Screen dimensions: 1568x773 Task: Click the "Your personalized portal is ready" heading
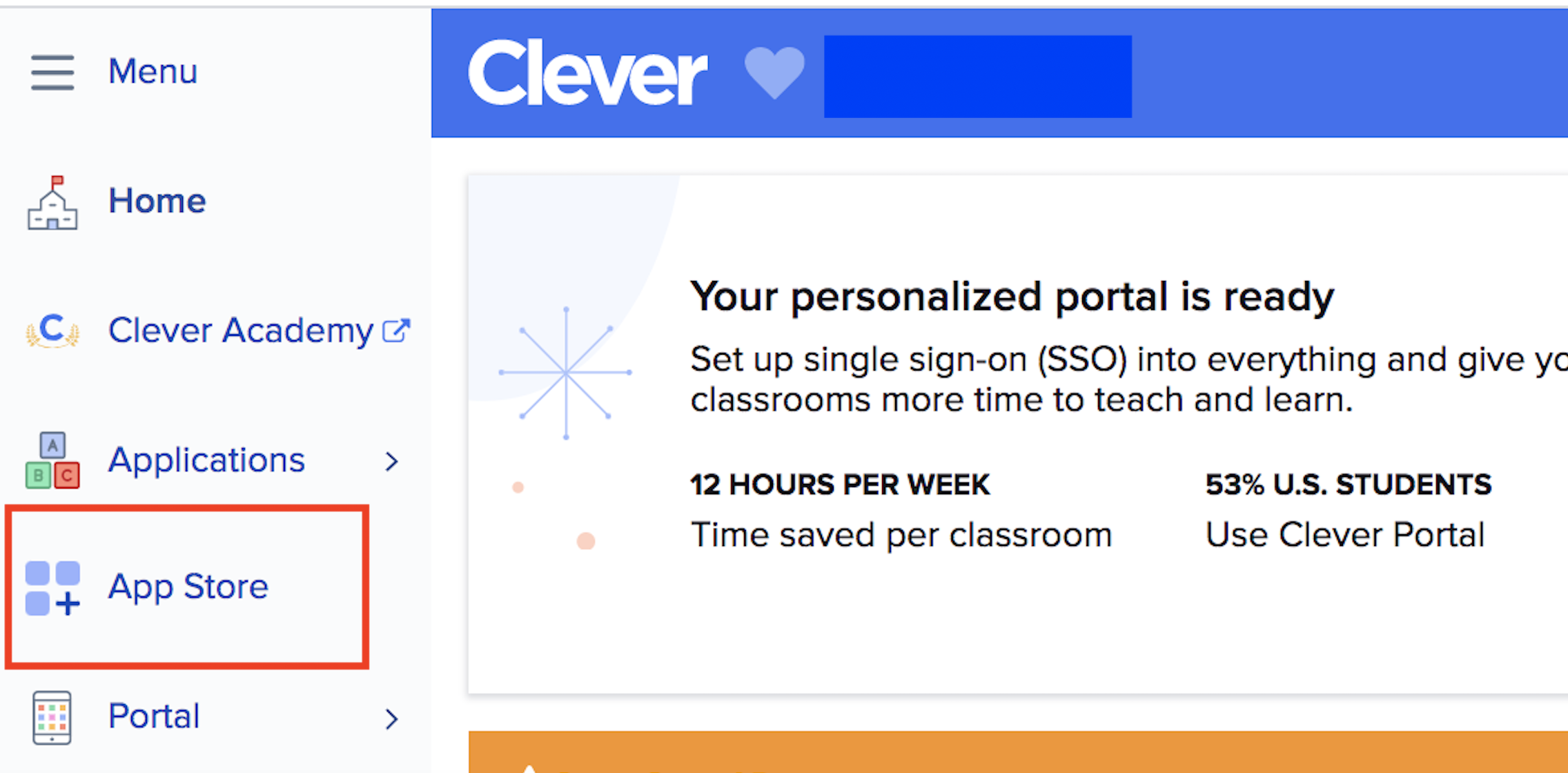[x=1012, y=297]
